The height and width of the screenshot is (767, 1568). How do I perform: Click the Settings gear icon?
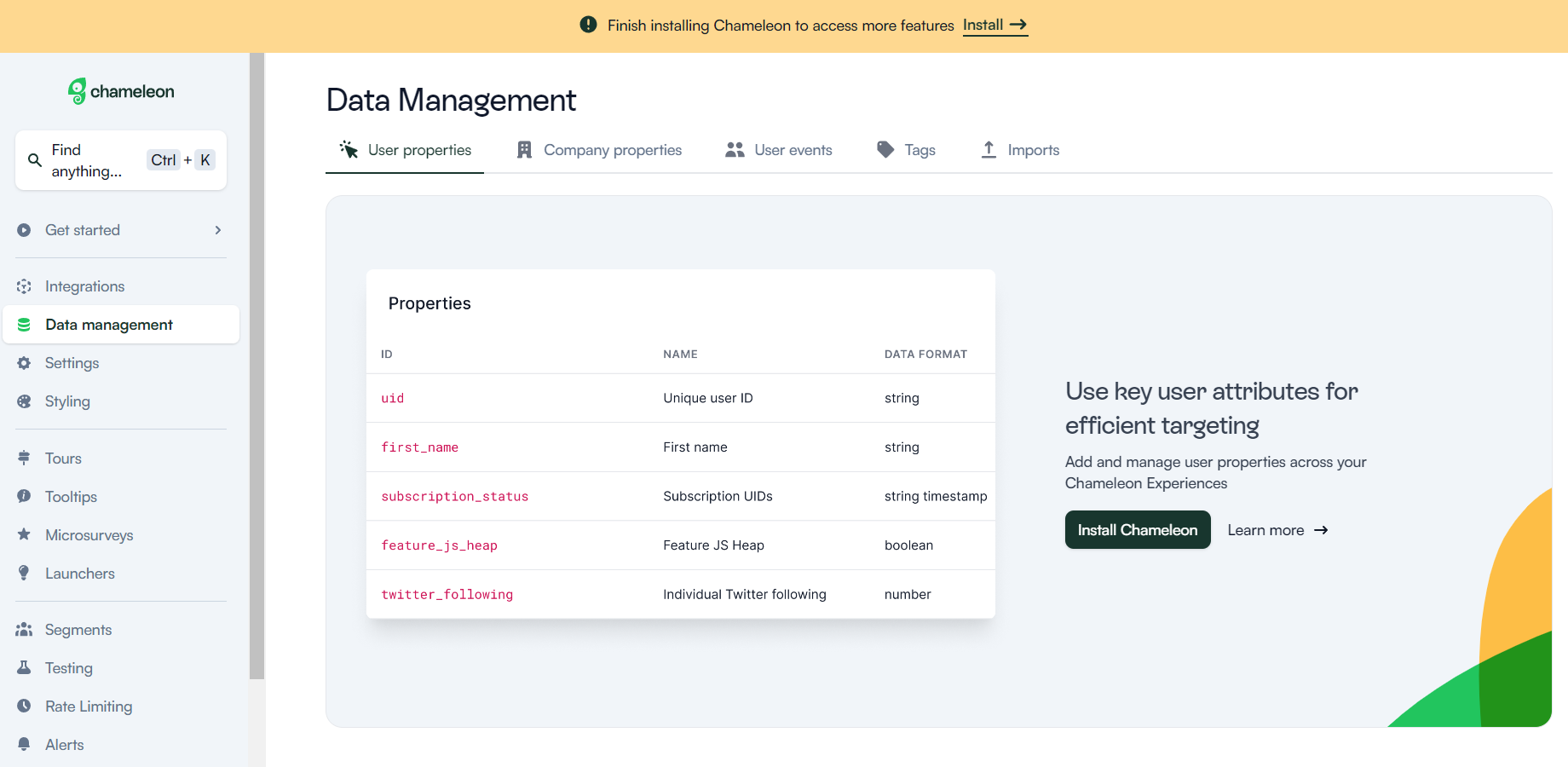(24, 363)
